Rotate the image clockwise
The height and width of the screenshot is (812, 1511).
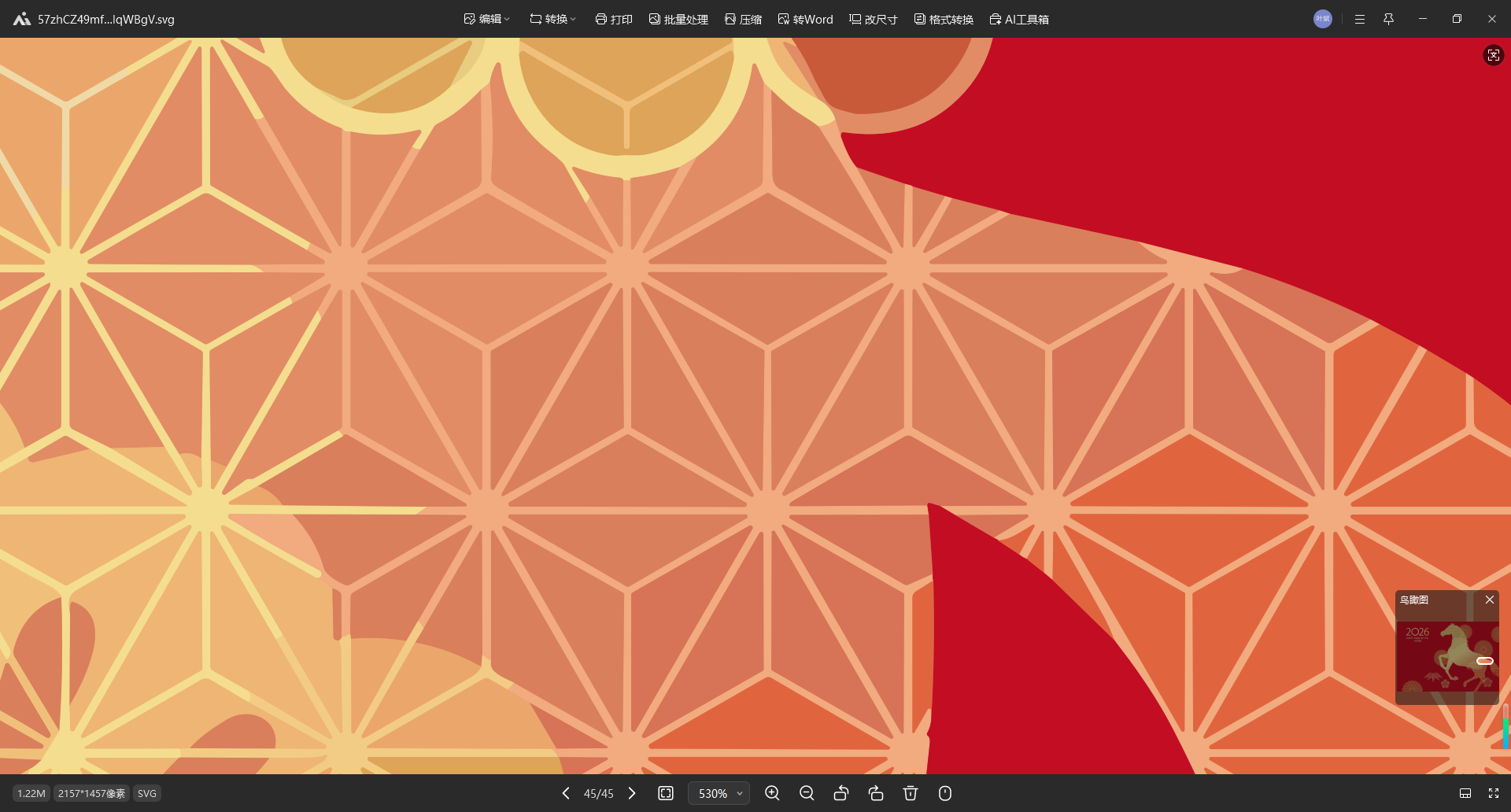[x=876, y=793]
